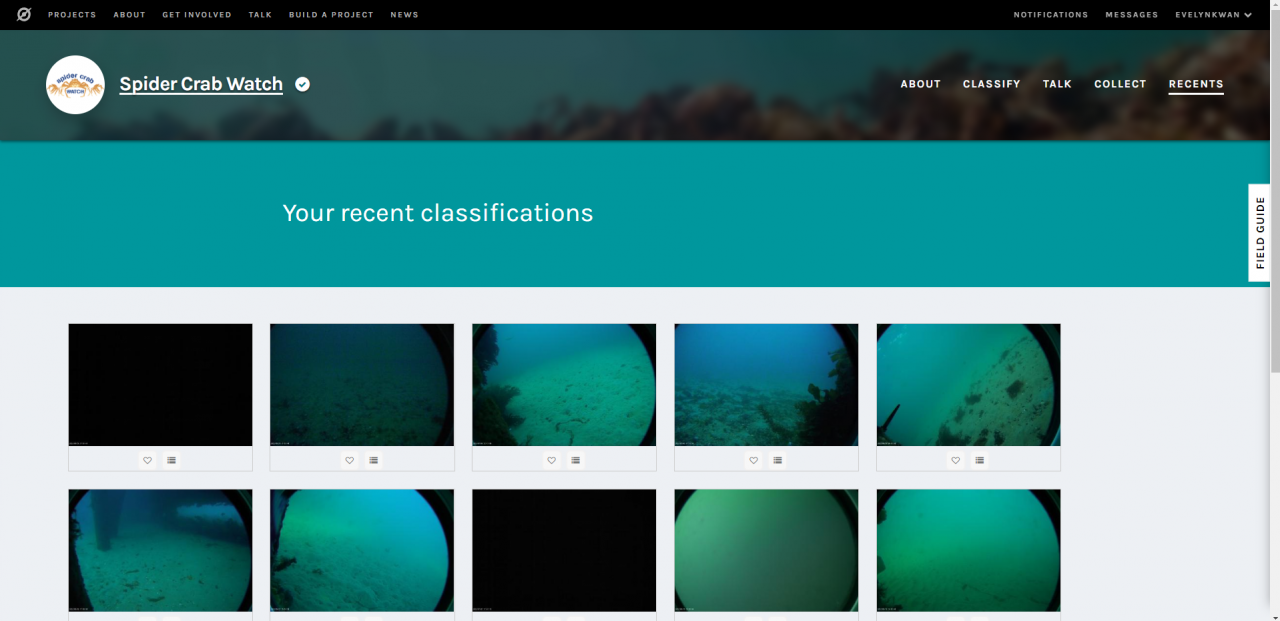The height and width of the screenshot is (621, 1280).
Task: Open the first top-row thumbnail, the black image
Action: click(x=160, y=385)
